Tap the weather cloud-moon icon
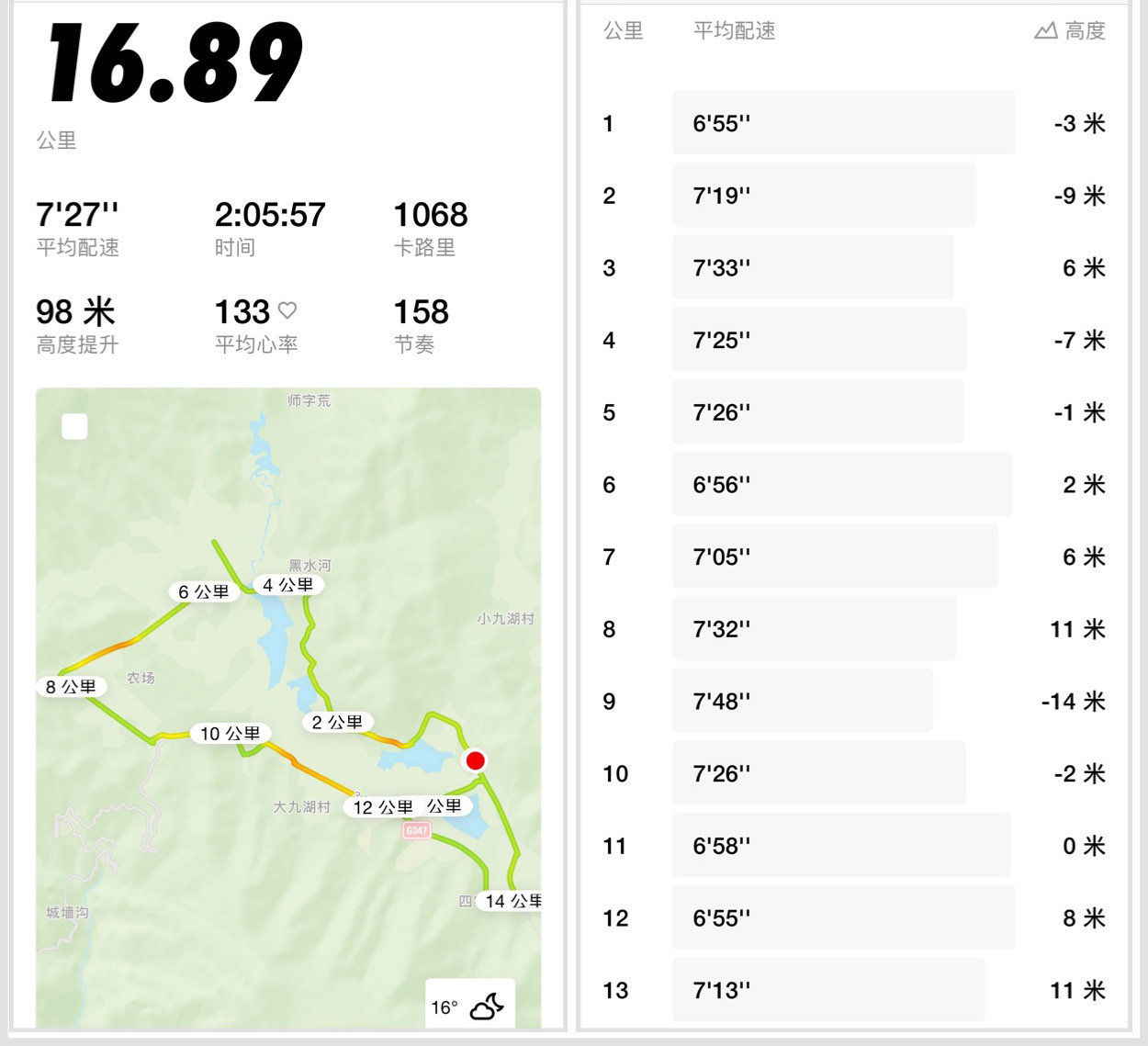 [x=487, y=1007]
